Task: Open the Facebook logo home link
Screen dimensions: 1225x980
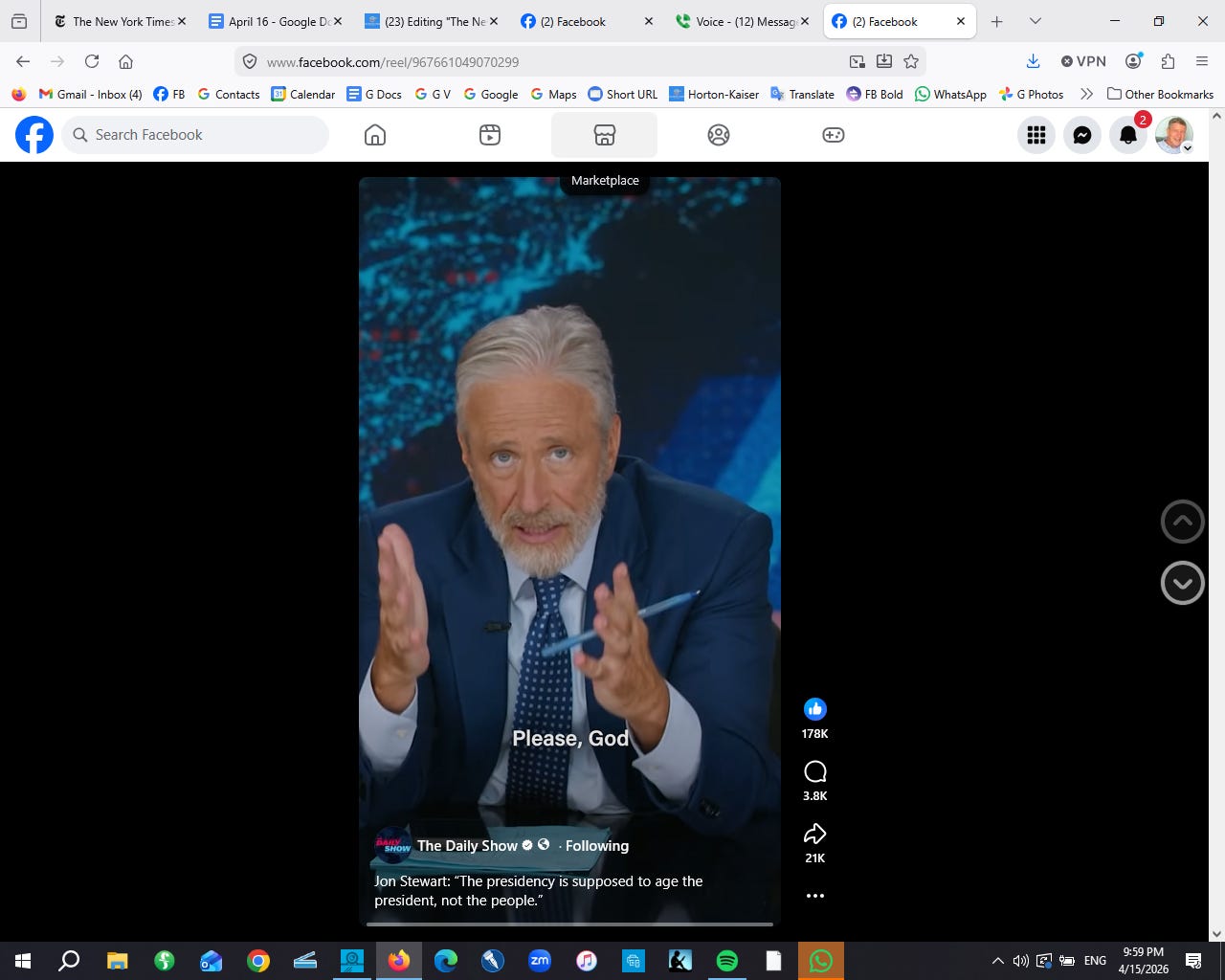Action: click(x=34, y=135)
